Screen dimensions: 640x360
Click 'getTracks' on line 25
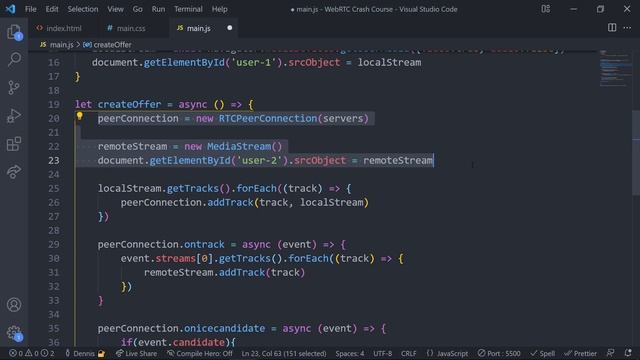pos(193,189)
